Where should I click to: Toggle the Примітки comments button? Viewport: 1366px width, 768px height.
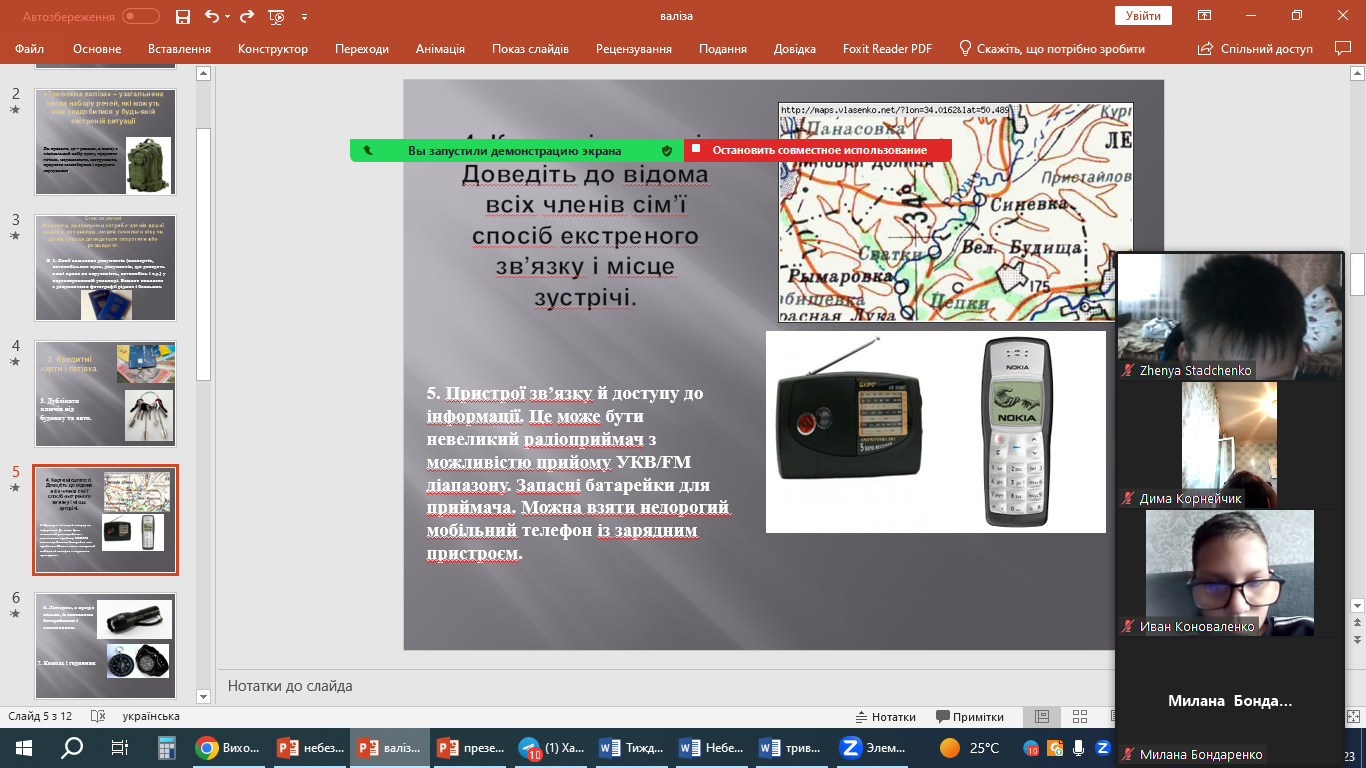tap(970, 717)
